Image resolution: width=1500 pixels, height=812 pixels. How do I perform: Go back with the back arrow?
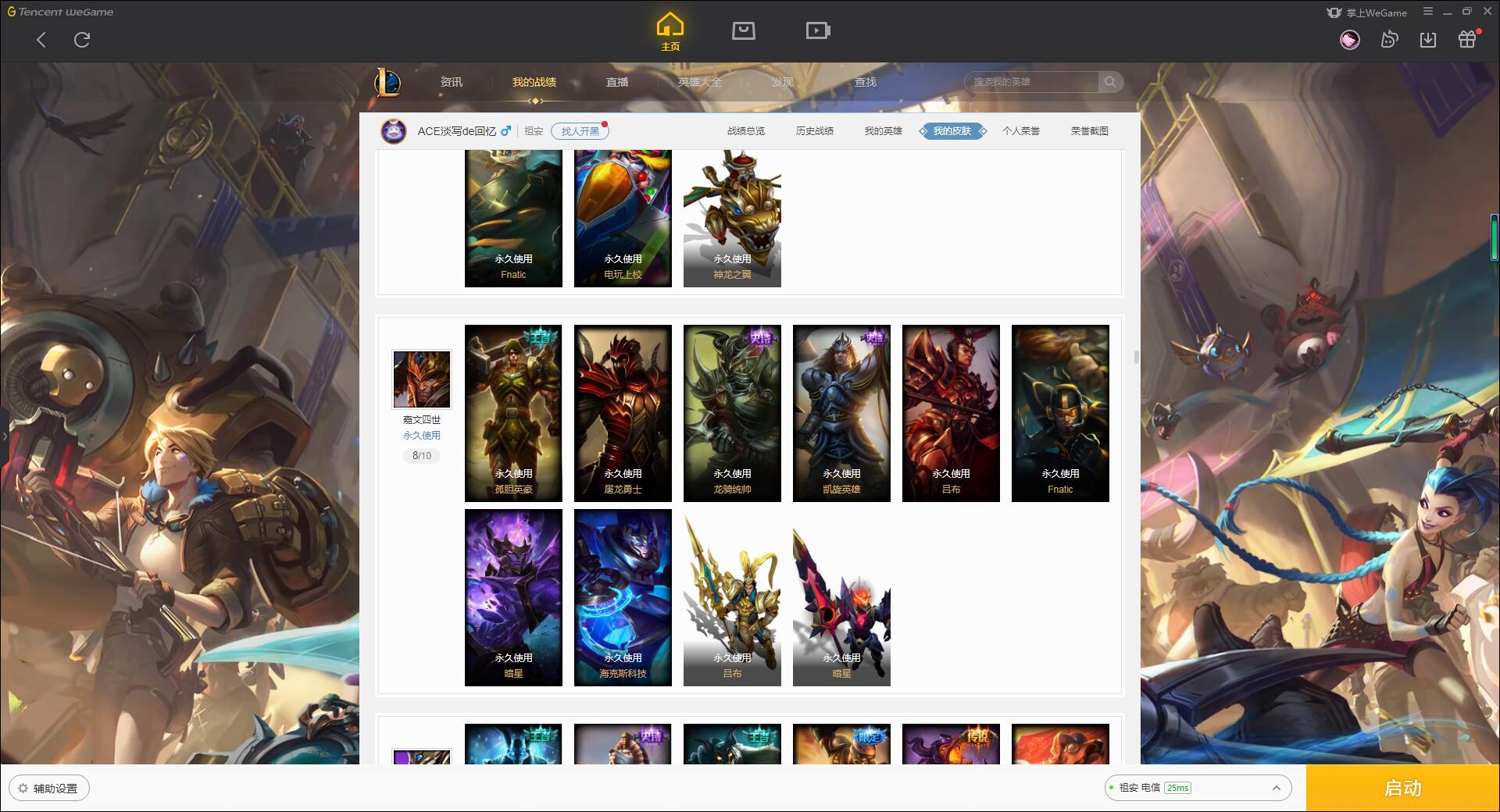tap(41, 40)
